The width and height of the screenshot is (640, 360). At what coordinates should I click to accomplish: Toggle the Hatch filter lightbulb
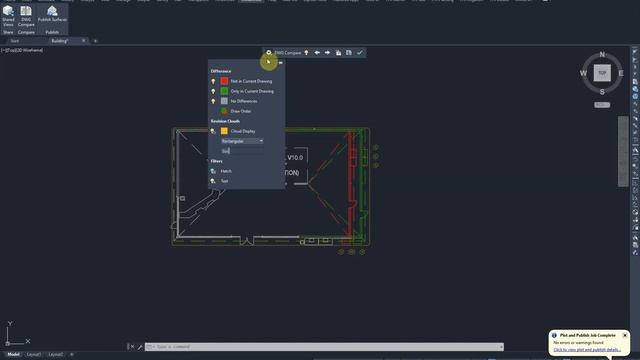[213, 171]
